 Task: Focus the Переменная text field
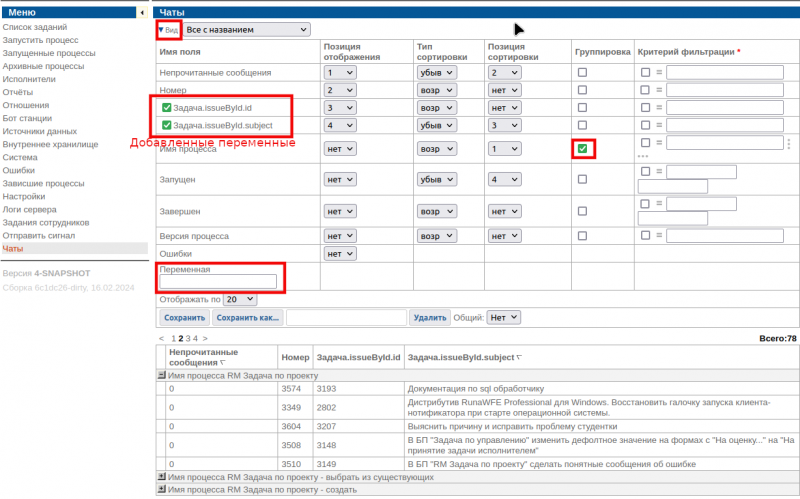[x=217, y=282]
